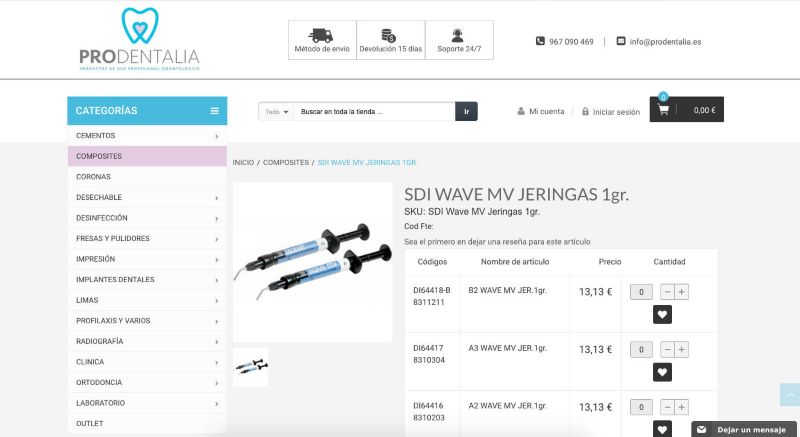Increase quantity for A3 WAVE MV JER
Viewport: 800px width, 437px height.
(682, 350)
